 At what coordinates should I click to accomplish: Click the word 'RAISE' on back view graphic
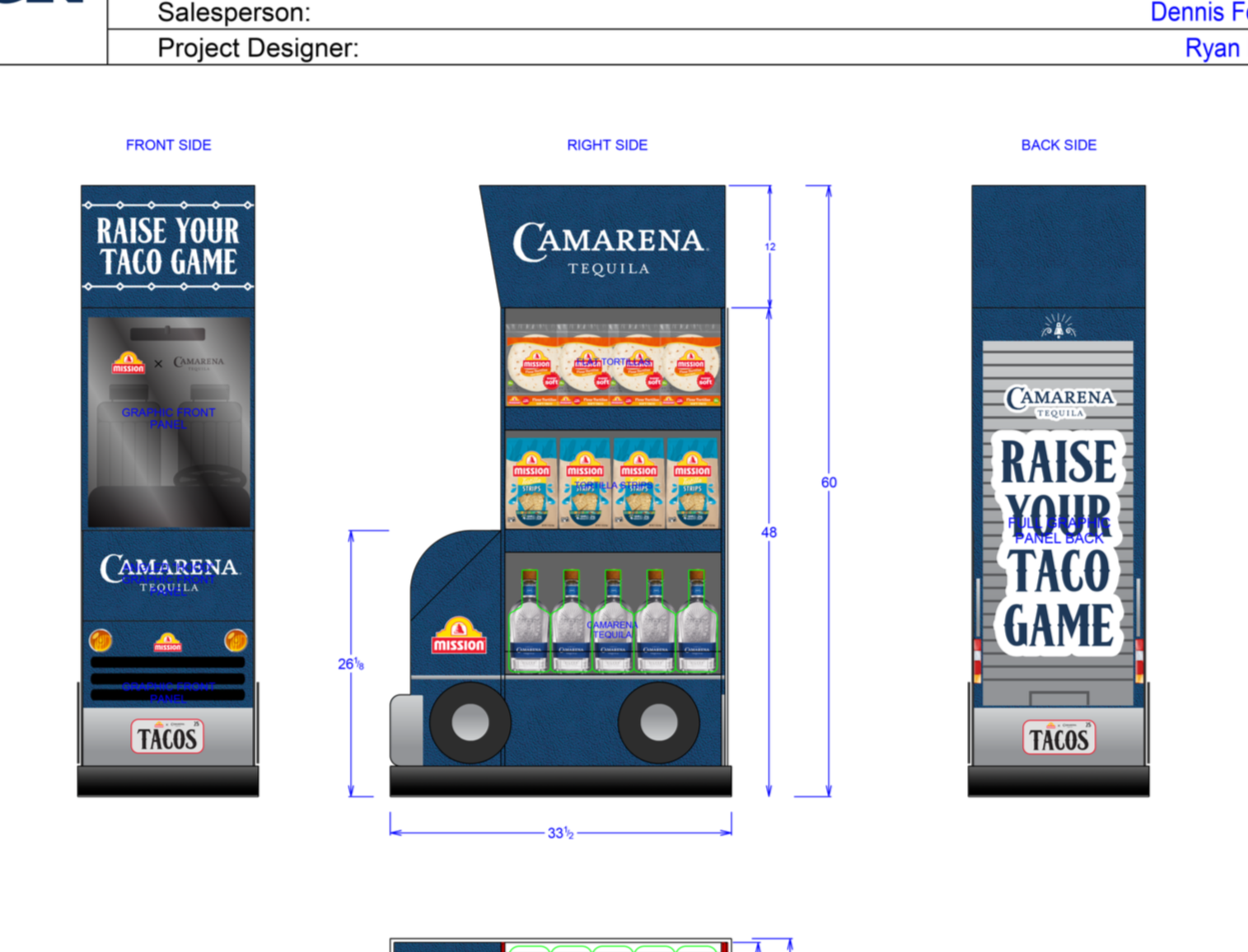[x=1059, y=461]
